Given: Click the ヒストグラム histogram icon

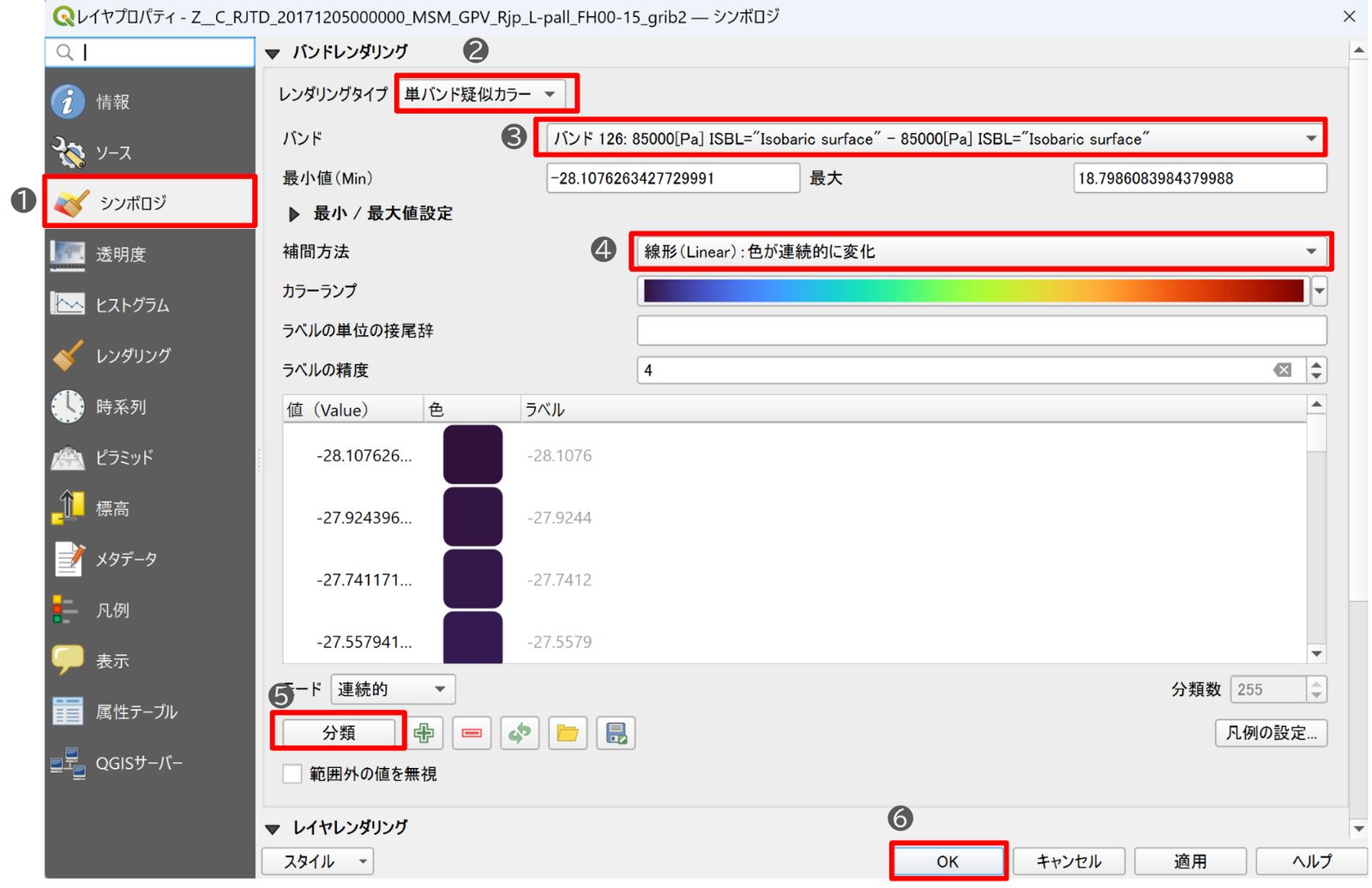Looking at the screenshot, I should [x=68, y=304].
